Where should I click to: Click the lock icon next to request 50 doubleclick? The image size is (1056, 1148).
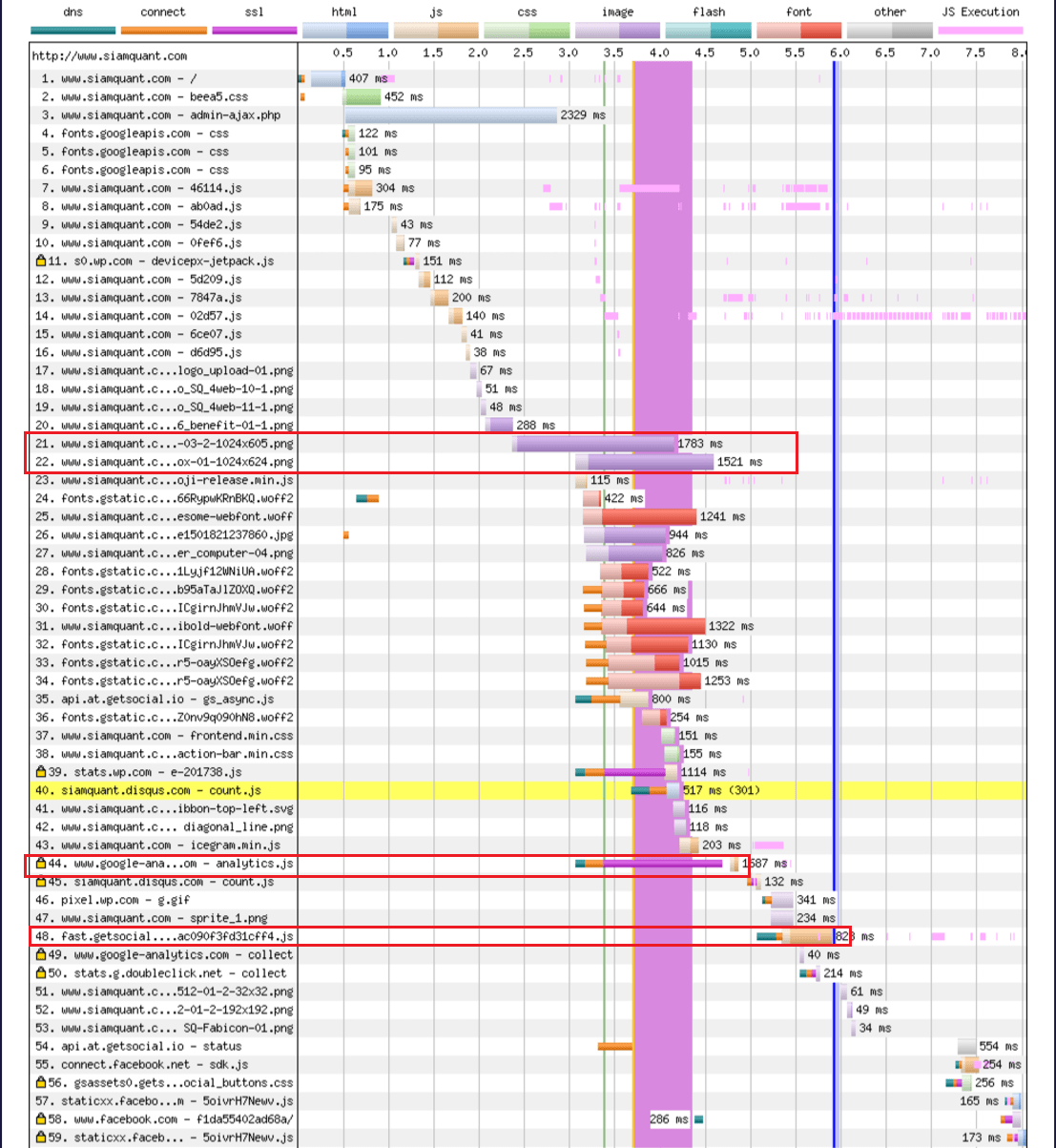[x=41, y=973]
